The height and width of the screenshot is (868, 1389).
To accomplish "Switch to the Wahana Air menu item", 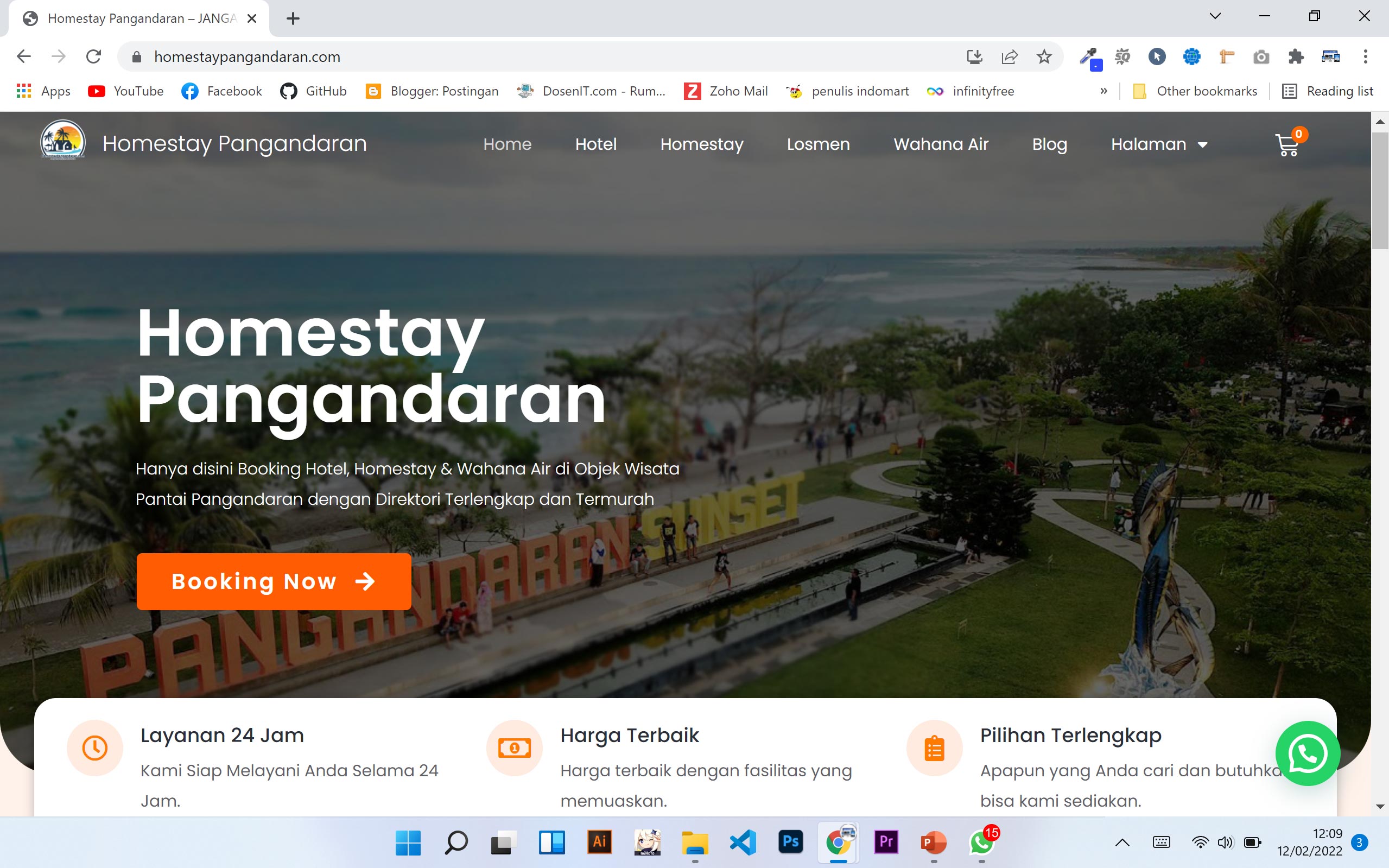I will tap(941, 144).
